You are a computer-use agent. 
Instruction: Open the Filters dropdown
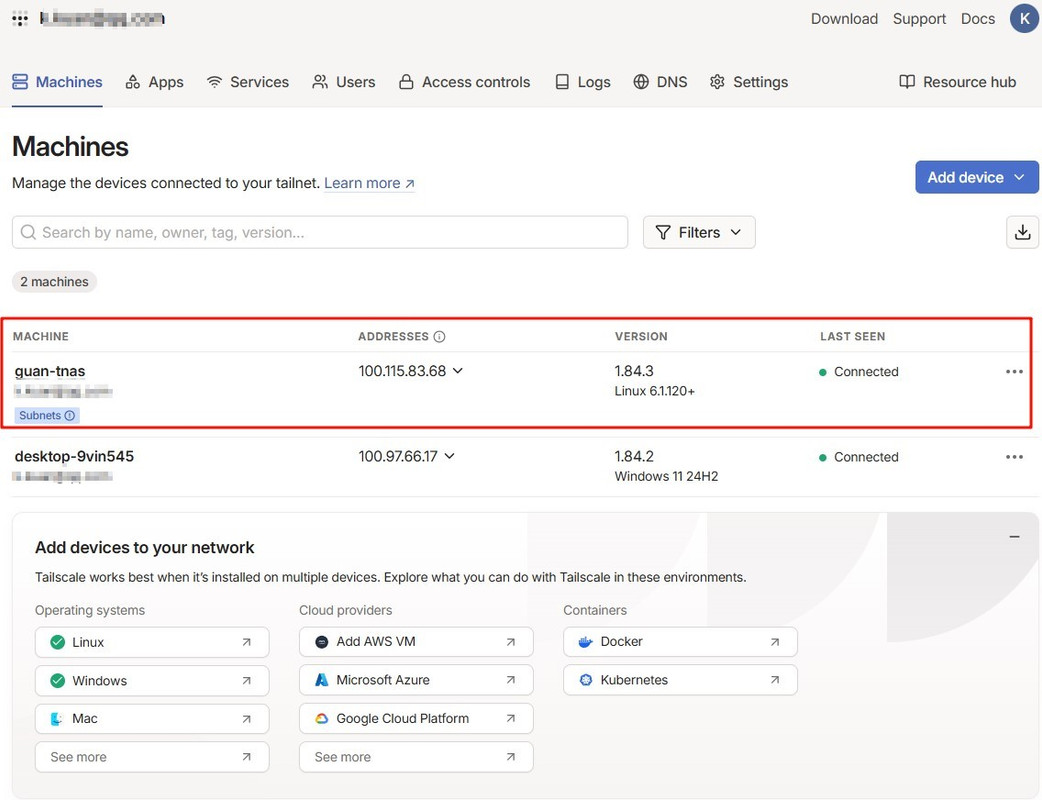pos(699,232)
